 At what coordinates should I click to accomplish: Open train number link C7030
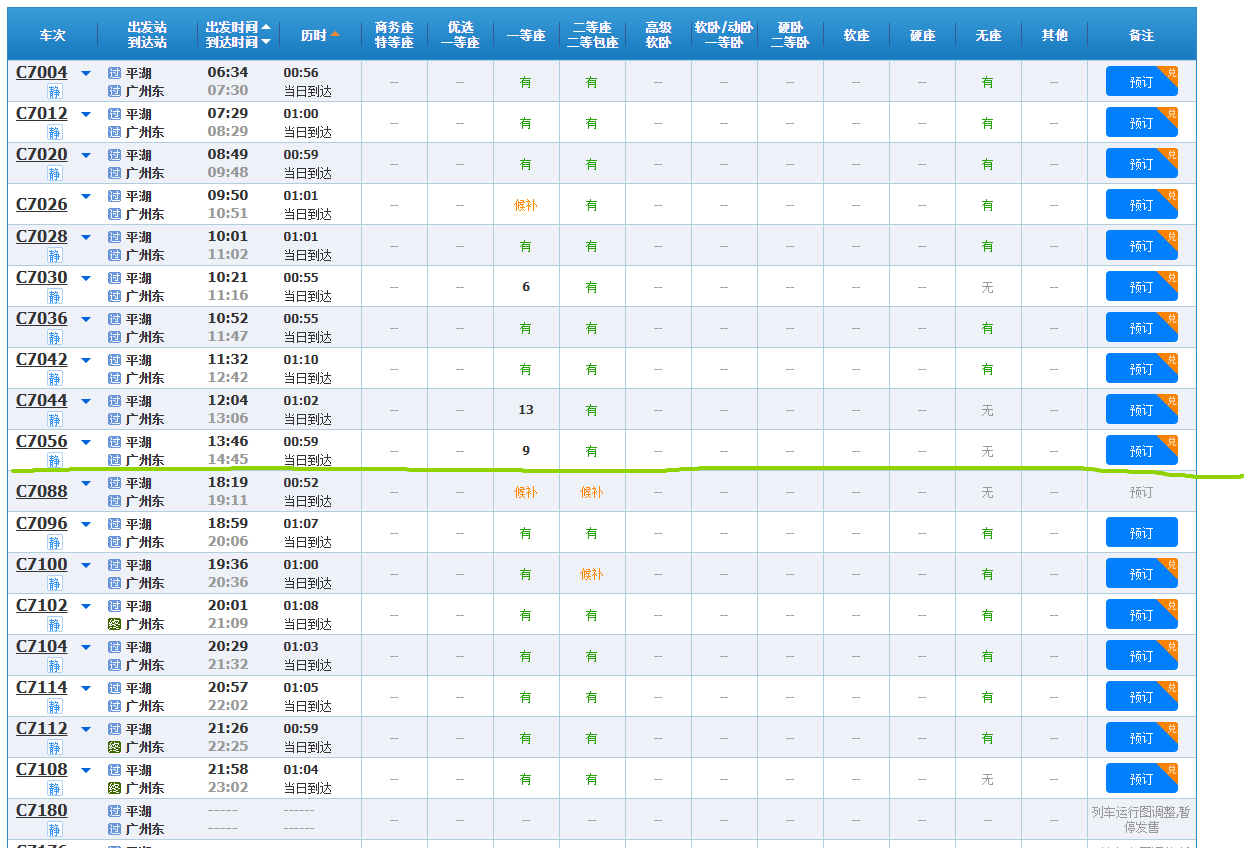pos(42,277)
